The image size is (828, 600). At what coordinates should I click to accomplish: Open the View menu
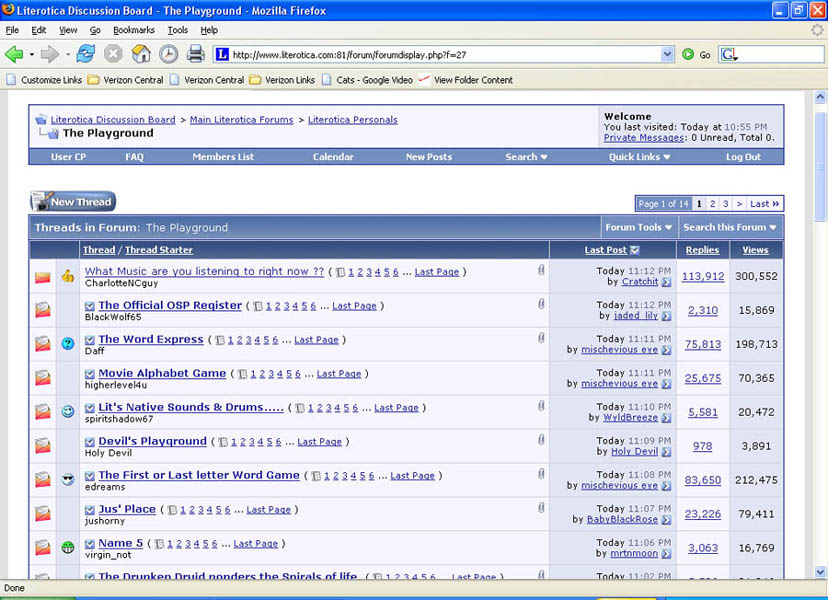pyautogui.click(x=68, y=30)
